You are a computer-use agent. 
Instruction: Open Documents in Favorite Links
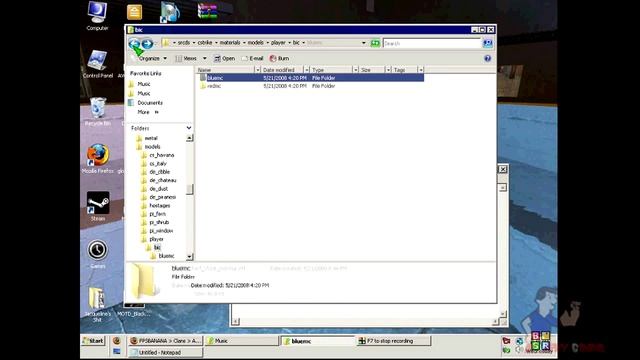[x=150, y=103]
